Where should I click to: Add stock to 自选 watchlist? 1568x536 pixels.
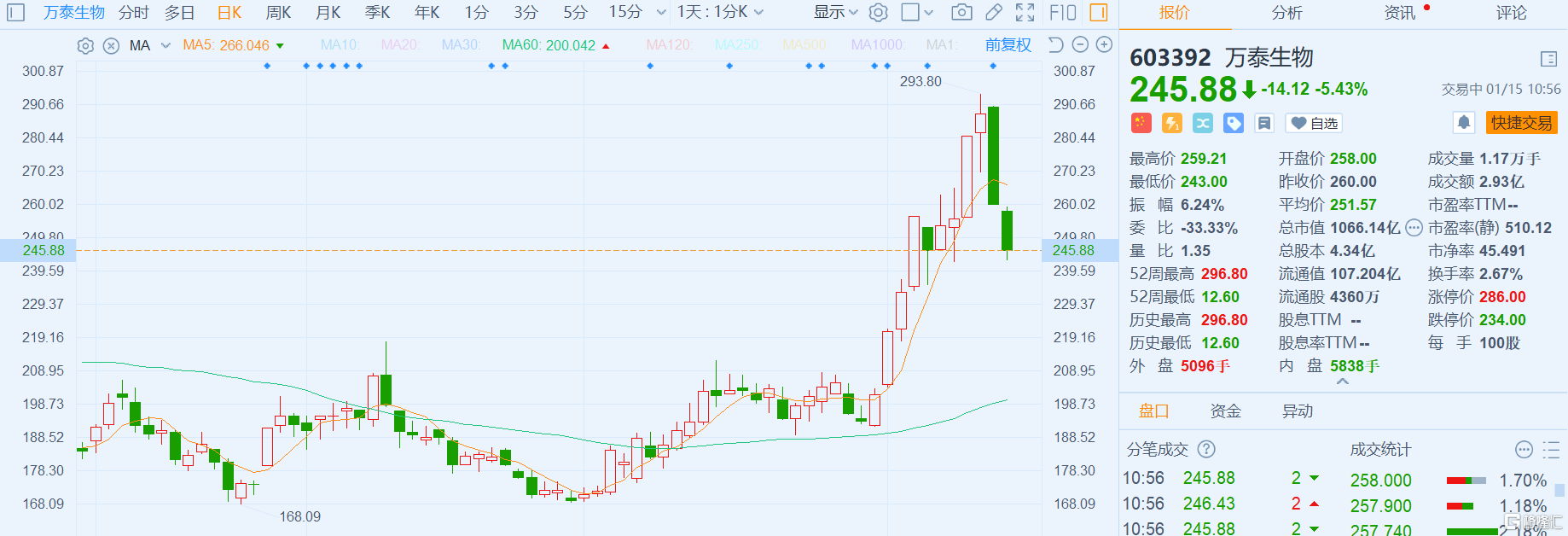(1314, 123)
